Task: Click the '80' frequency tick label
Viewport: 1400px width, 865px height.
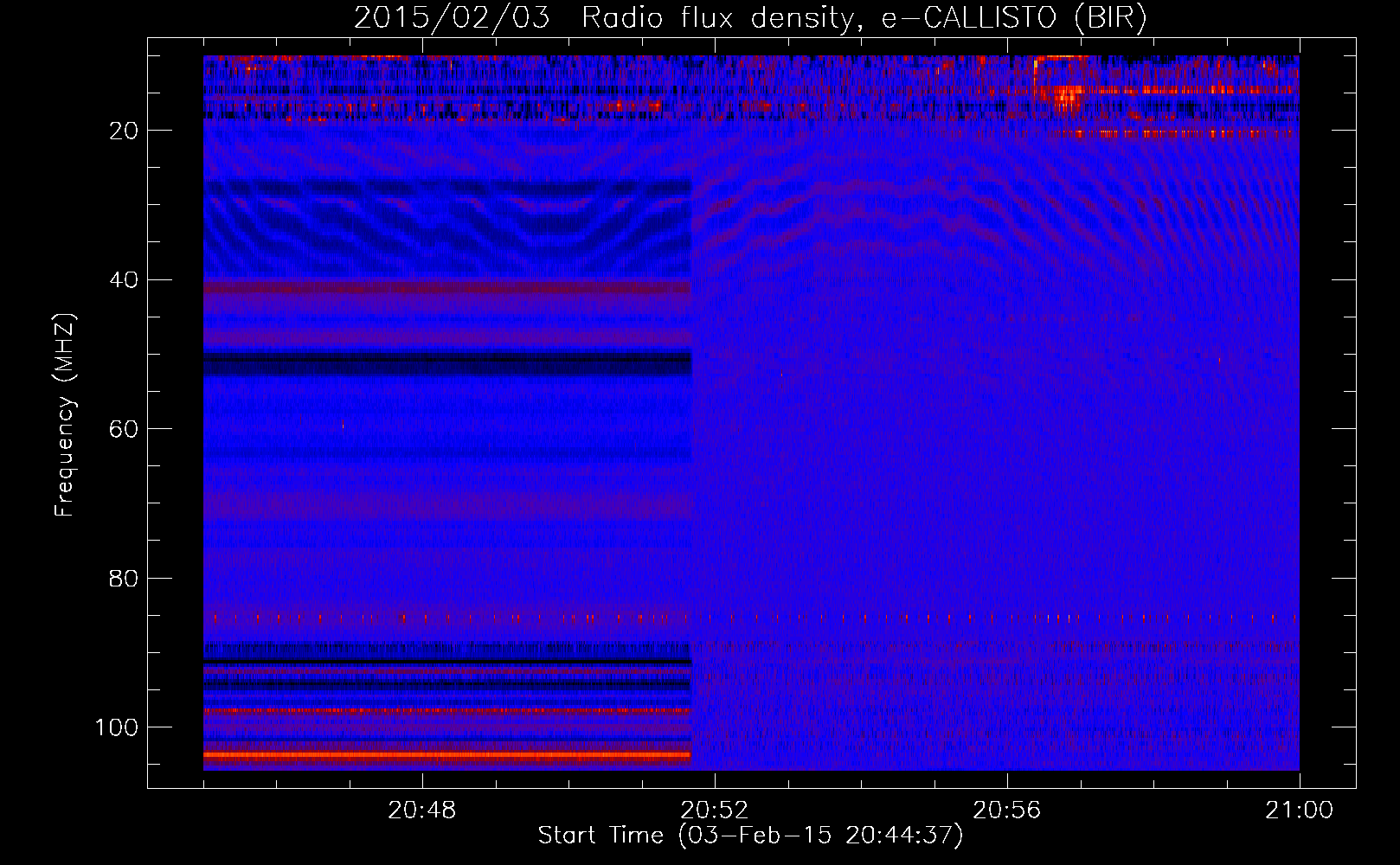Action: (x=125, y=579)
